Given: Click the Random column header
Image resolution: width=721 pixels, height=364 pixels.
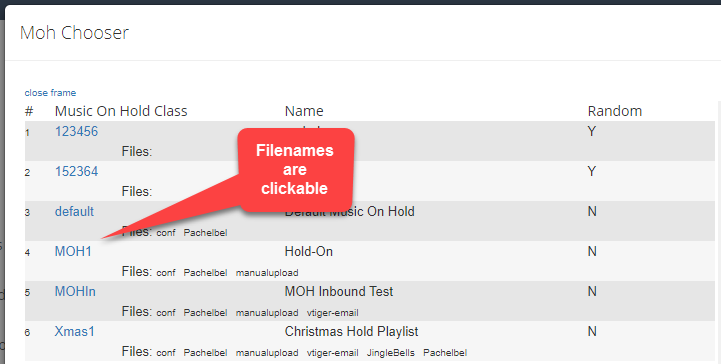Looking at the screenshot, I should (x=615, y=111).
